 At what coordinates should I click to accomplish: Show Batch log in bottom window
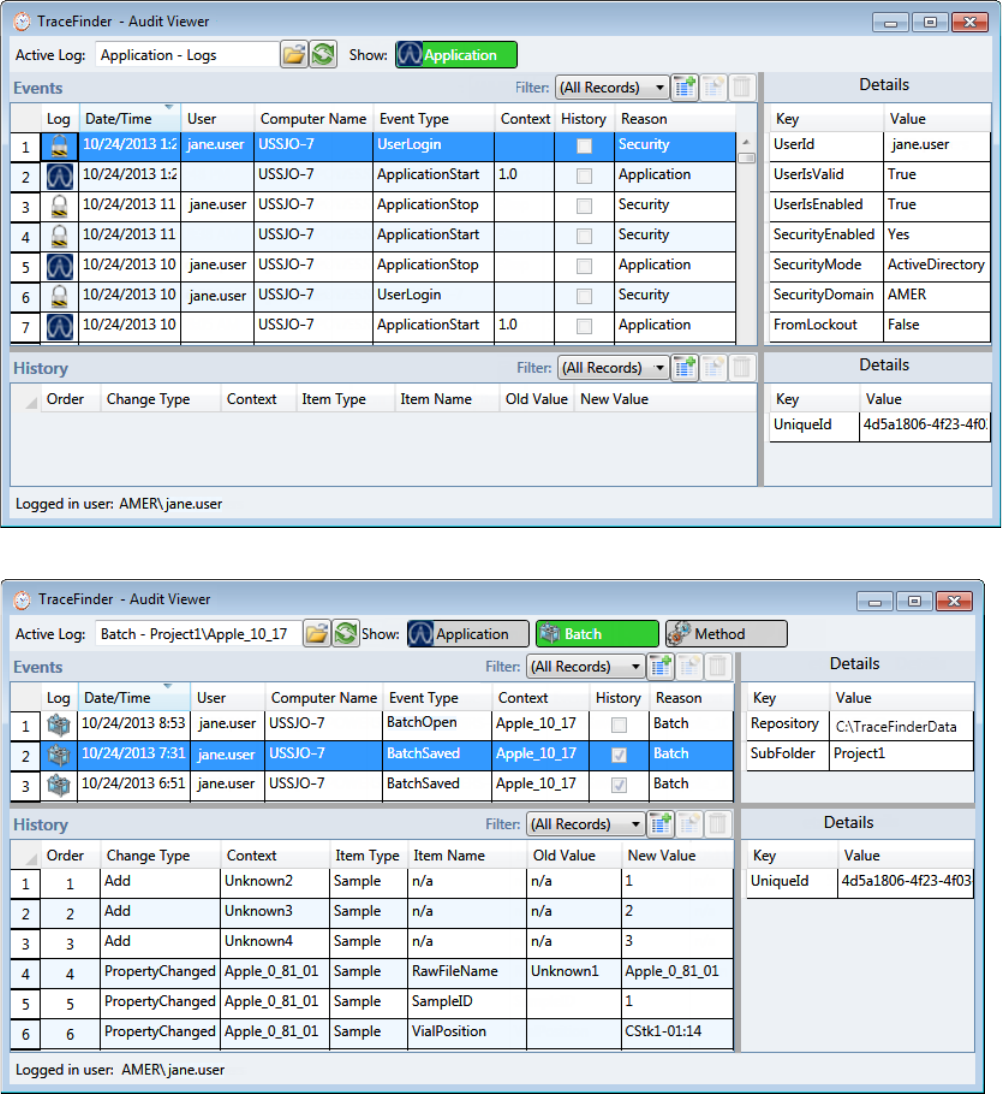(x=597, y=634)
